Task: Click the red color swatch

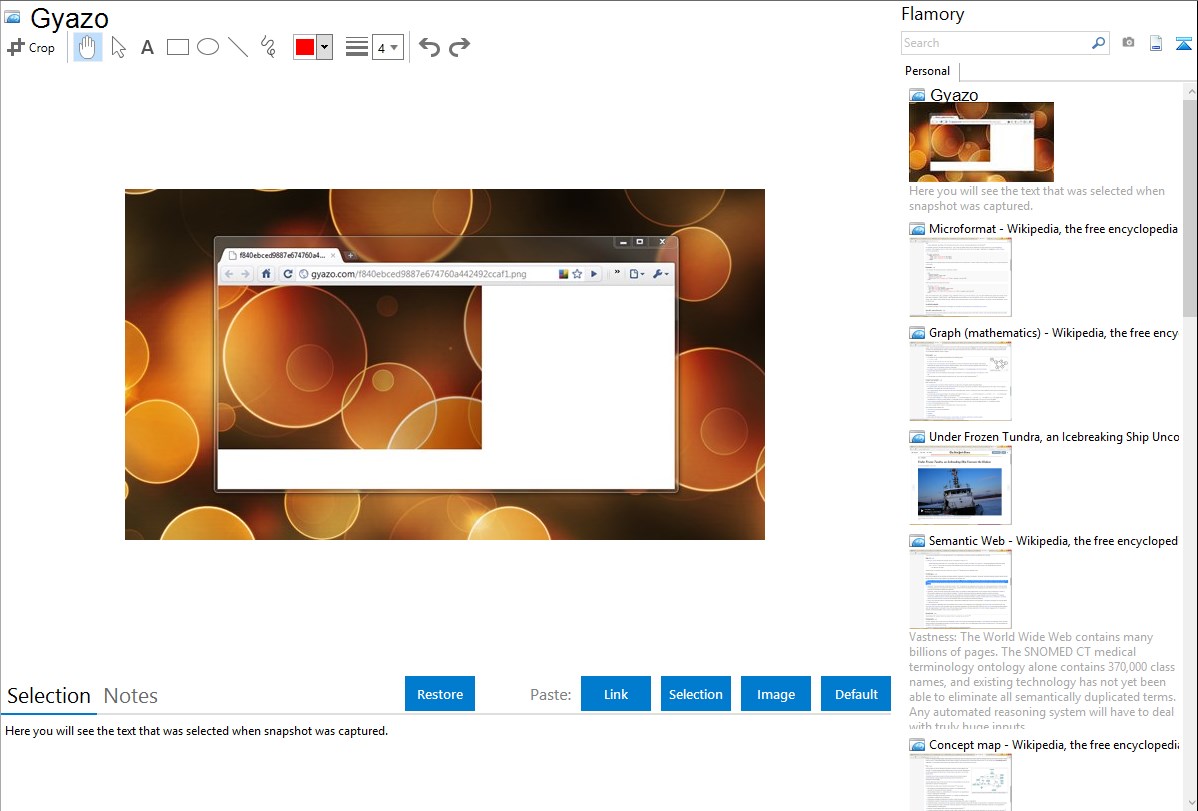Action: pos(305,47)
